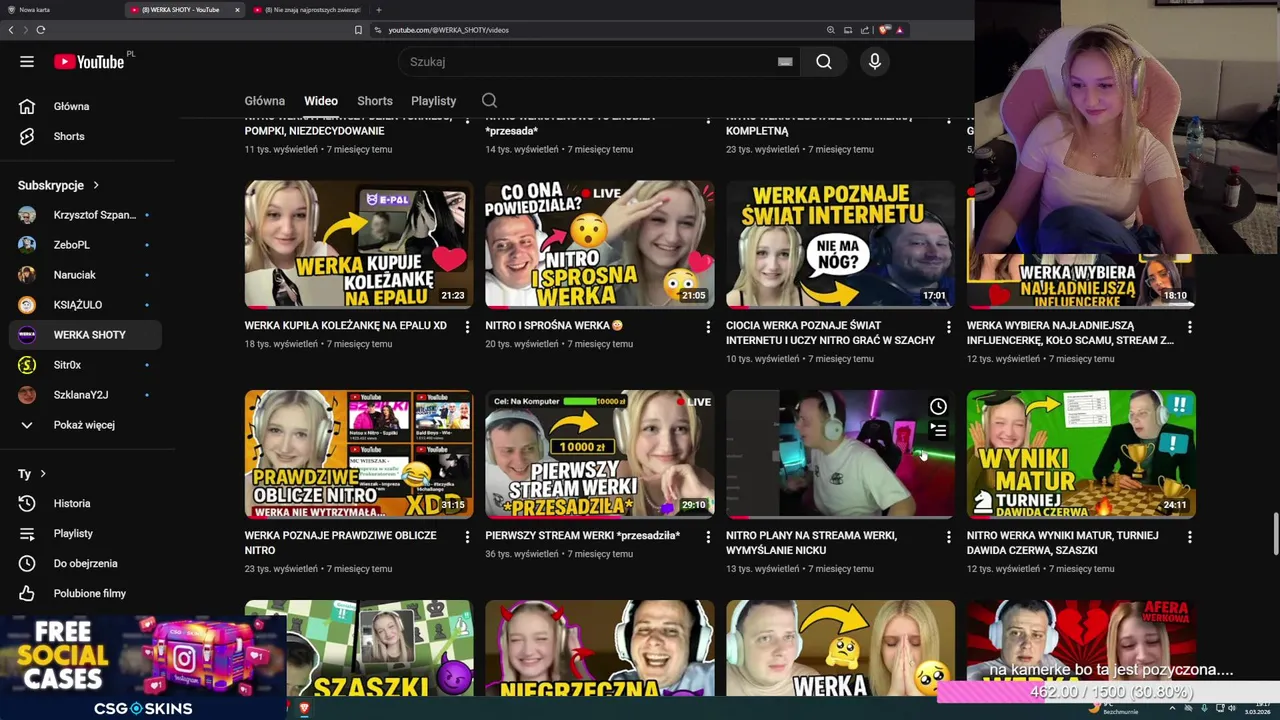This screenshot has width=1280, height=720.
Task: Start voice search with microphone icon
Action: coord(875,62)
